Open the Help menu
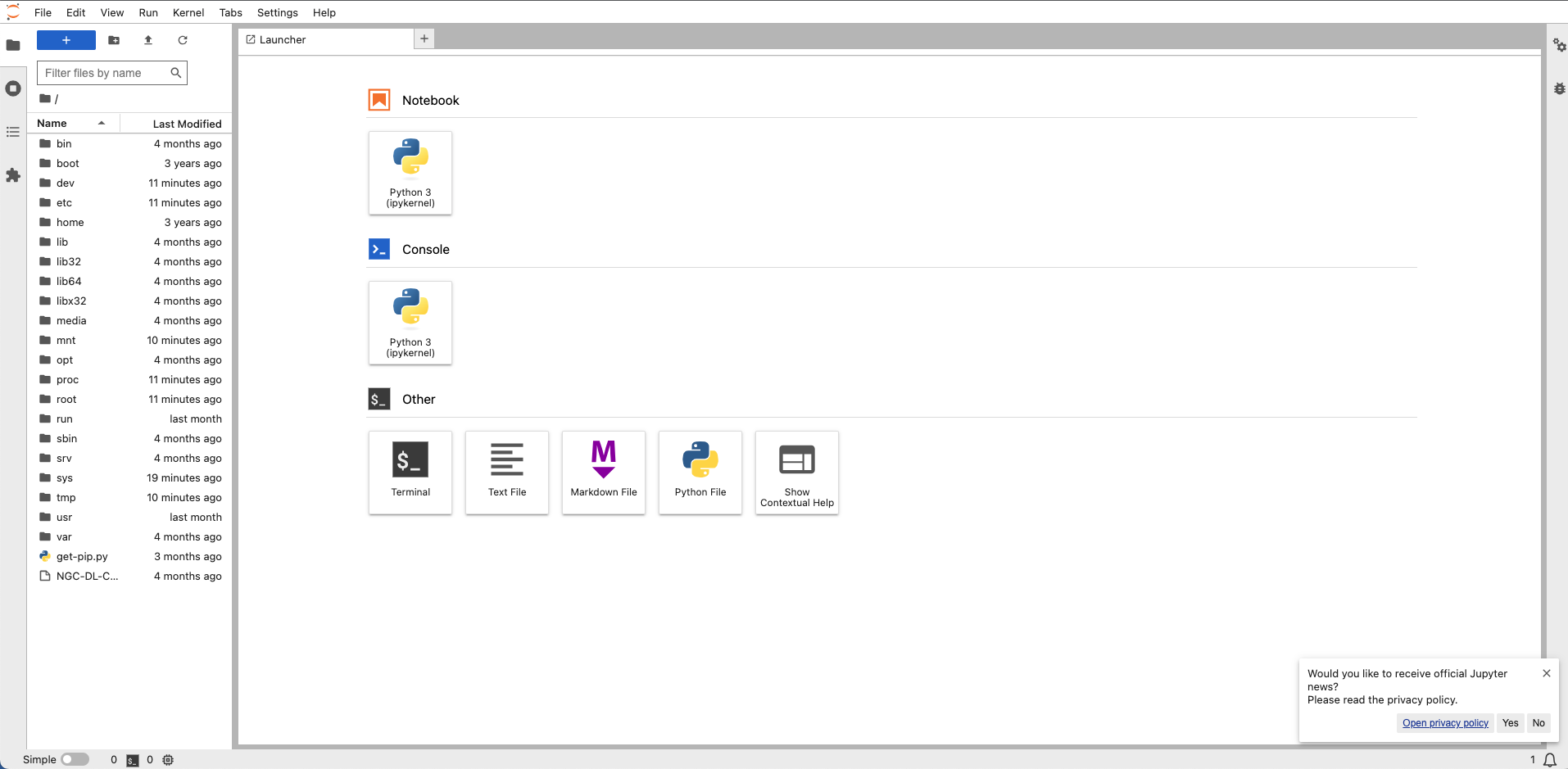This screenshot has height=769, width=1568. [324, 12]
